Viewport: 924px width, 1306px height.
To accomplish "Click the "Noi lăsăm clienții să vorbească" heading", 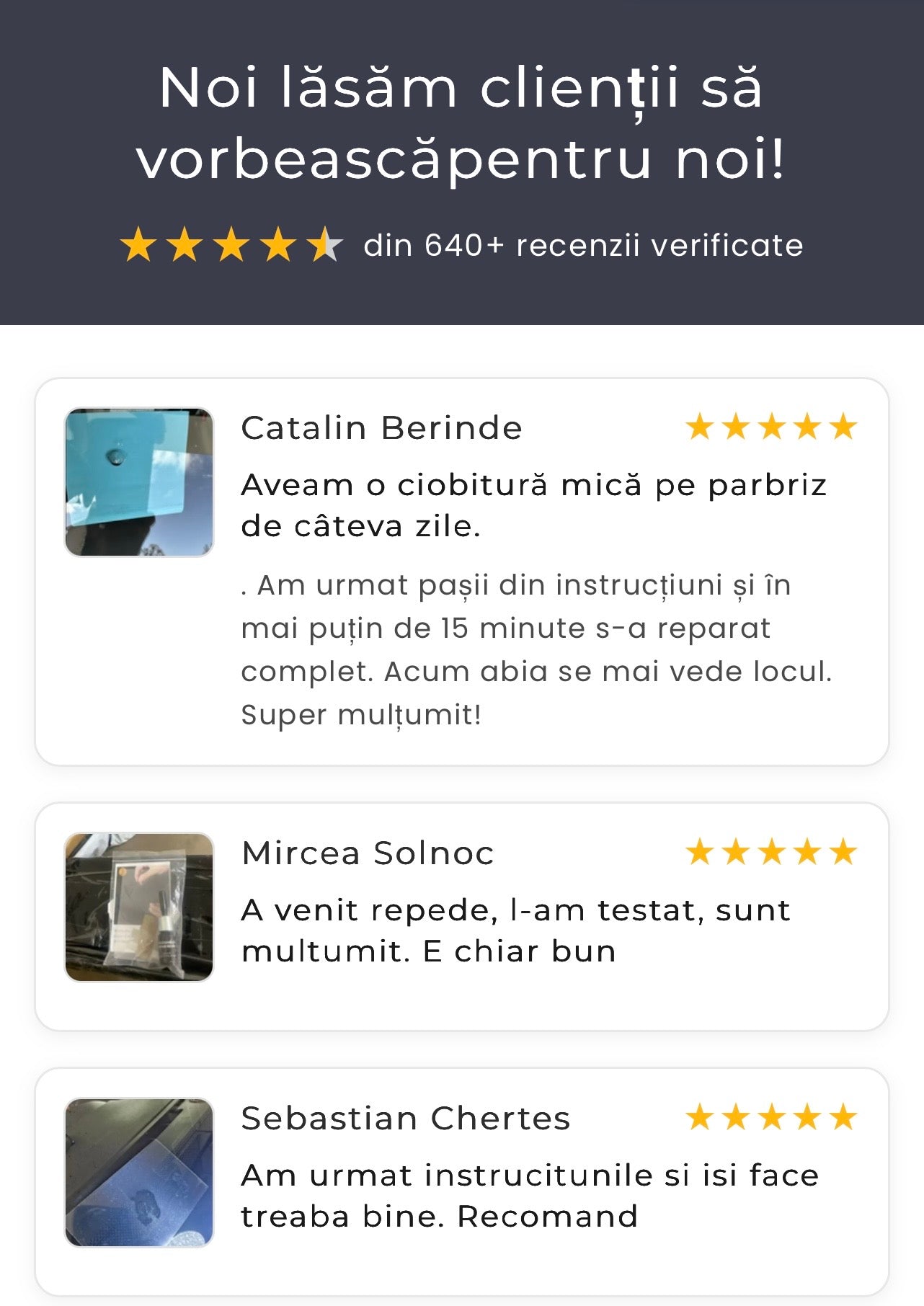I will pos(461,123).
